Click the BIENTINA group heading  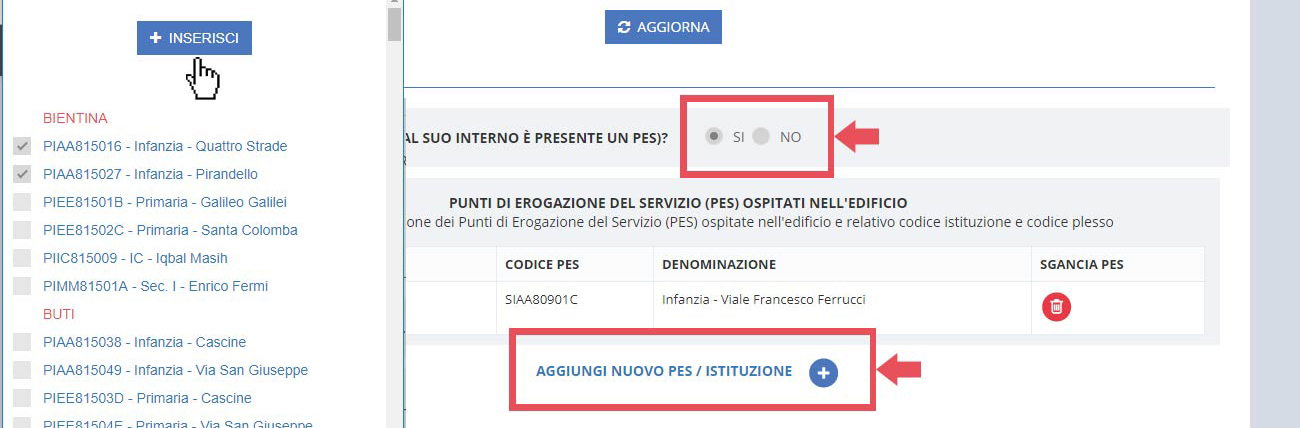tap(75, 118)
